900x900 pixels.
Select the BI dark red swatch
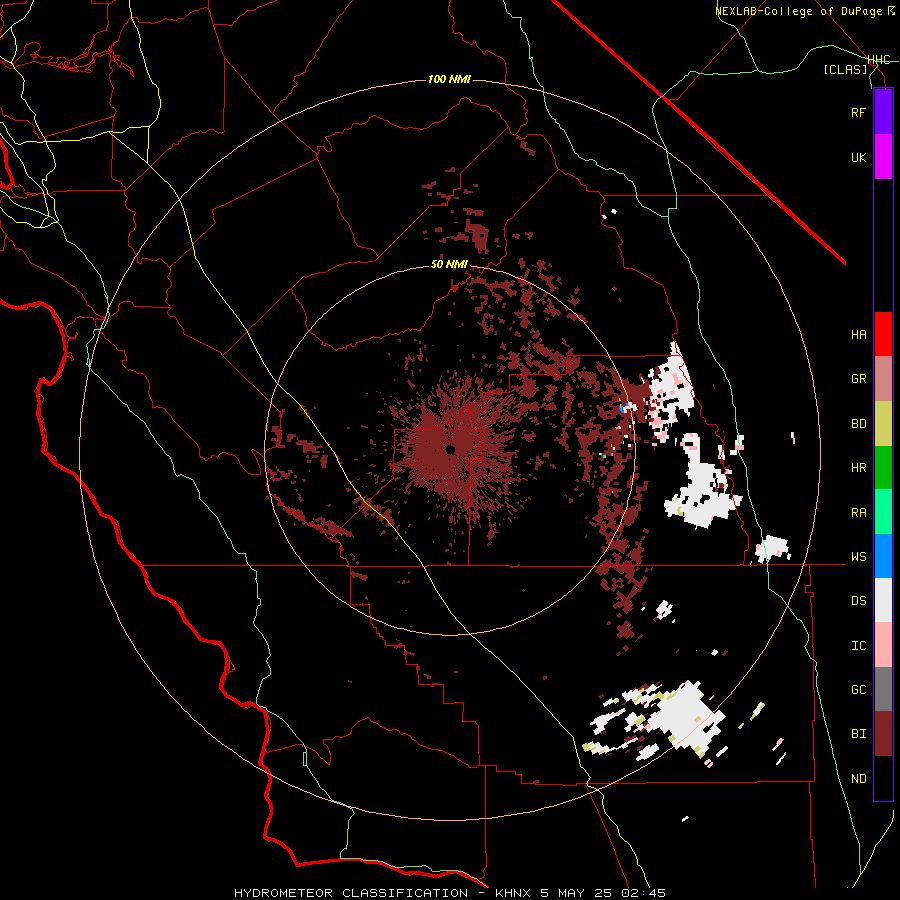pos(883,734)
